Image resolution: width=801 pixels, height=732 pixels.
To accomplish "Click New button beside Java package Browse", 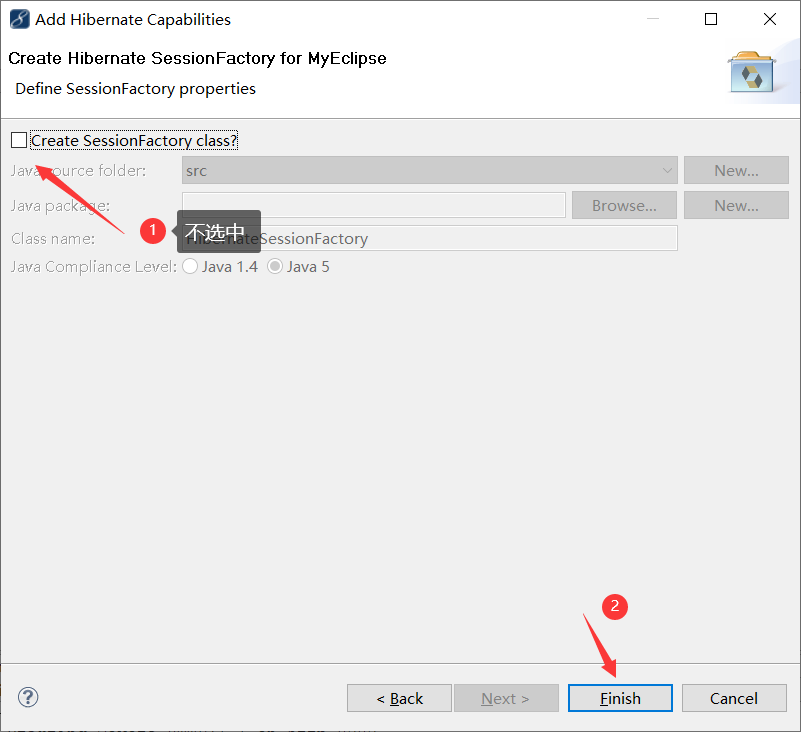I will click(736, 205).
